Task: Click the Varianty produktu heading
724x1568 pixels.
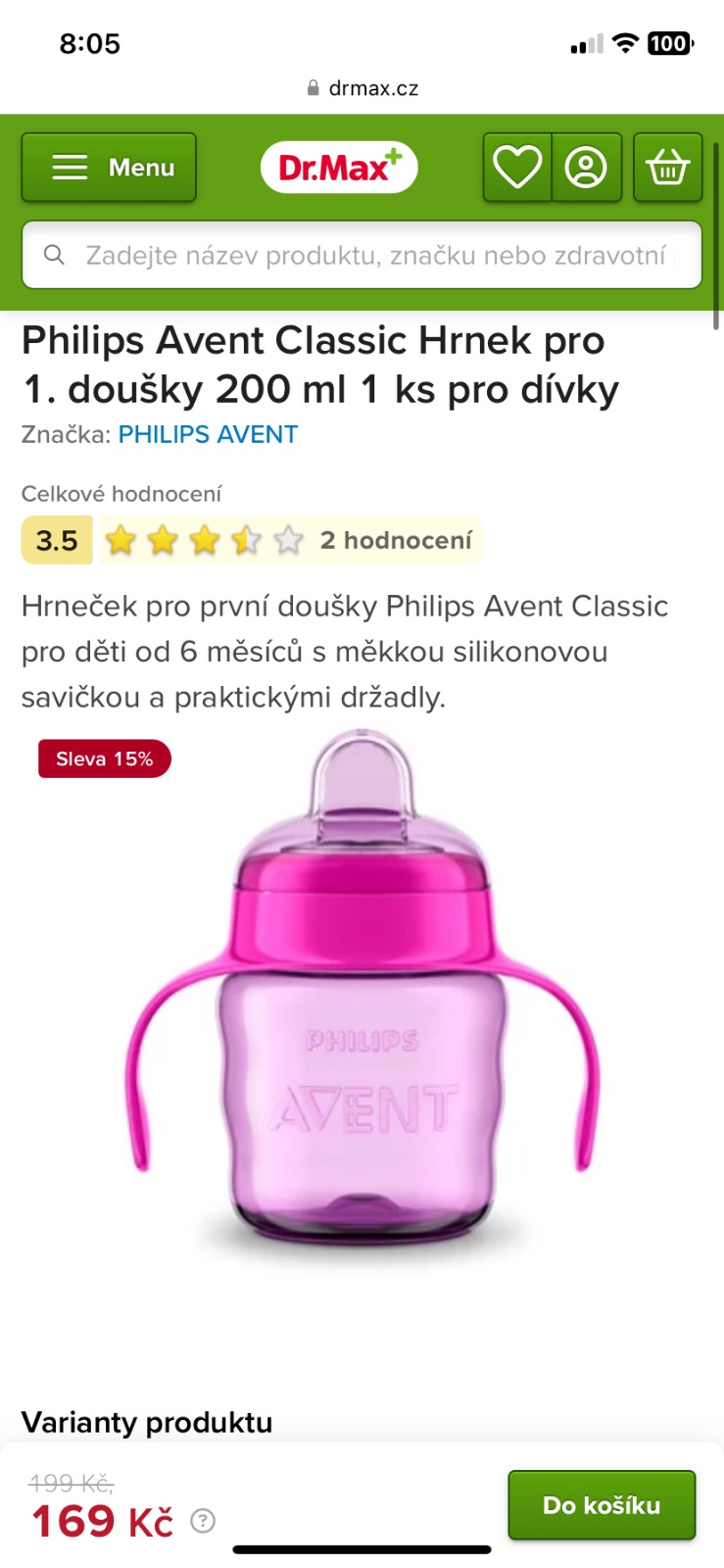Action: pos(147,1422)
